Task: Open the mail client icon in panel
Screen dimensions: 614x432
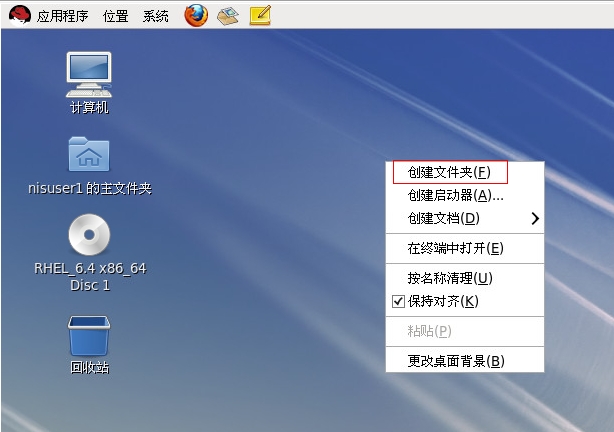Action: pyautogui.click(x=228, y=16)
